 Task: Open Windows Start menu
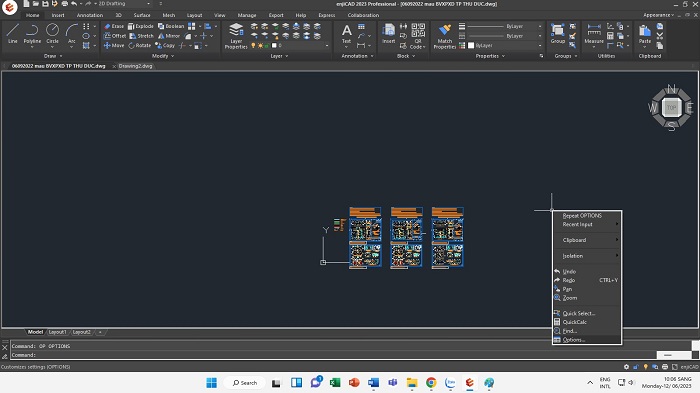tap(212, 383)
